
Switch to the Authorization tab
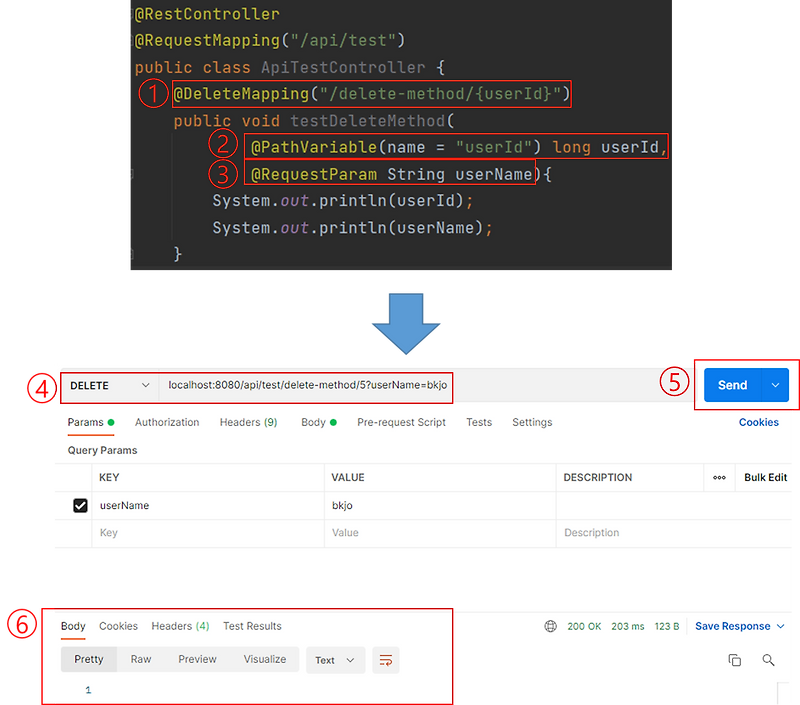click(x=167, y=422)
